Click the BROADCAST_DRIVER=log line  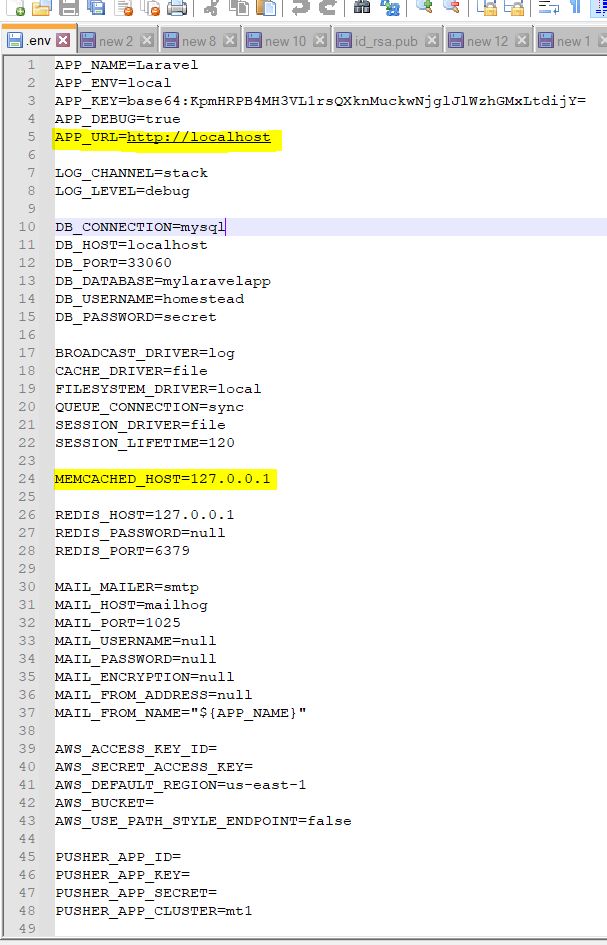(145, 353)
